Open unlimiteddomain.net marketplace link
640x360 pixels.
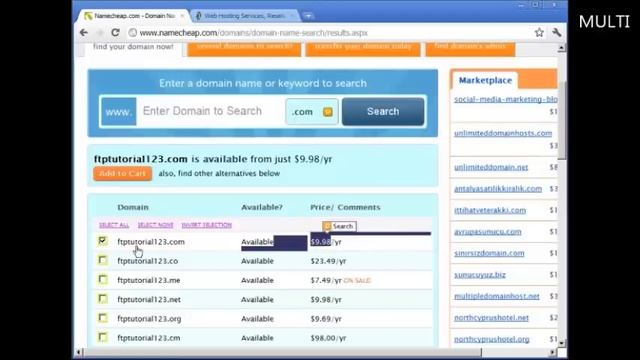click(x=491, y=167)
